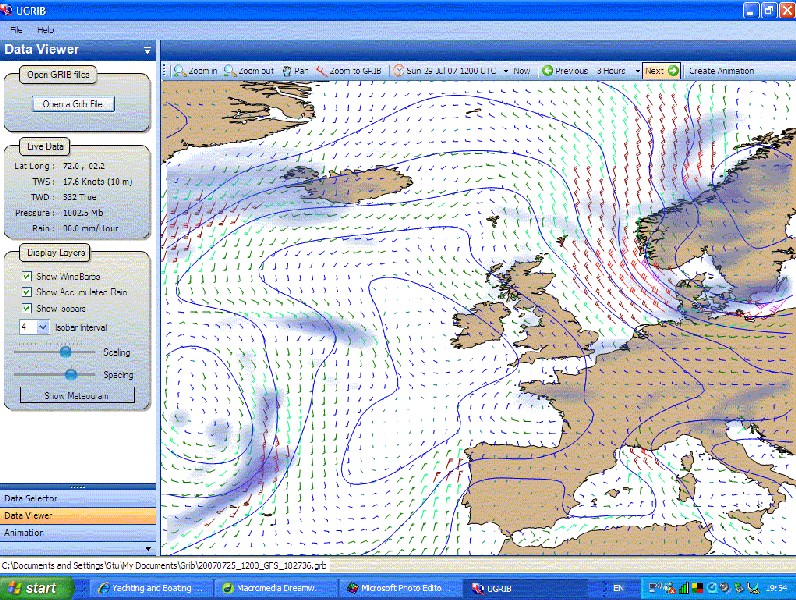Disable Show Isobars checkbox
This screenshot has width=796, height=600.
(26, 309)
